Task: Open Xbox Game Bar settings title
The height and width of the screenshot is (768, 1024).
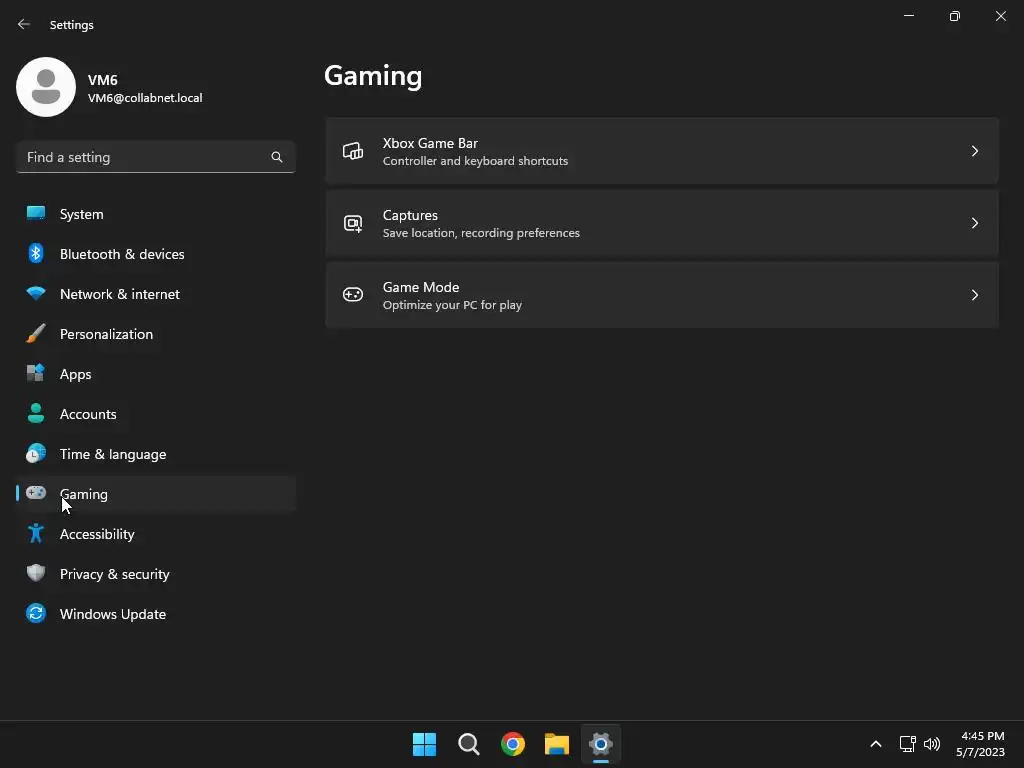Action: coord(430,143)
